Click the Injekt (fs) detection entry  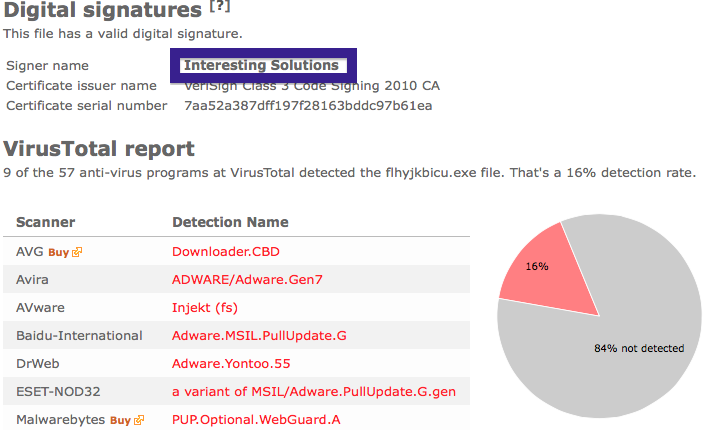tap(205, 308)
